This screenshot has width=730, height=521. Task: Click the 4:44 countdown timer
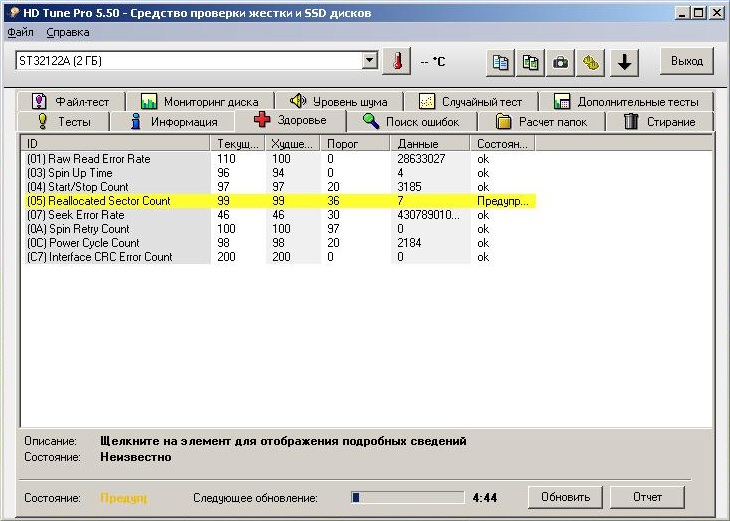pyautogui.click(x=485, y=498)
